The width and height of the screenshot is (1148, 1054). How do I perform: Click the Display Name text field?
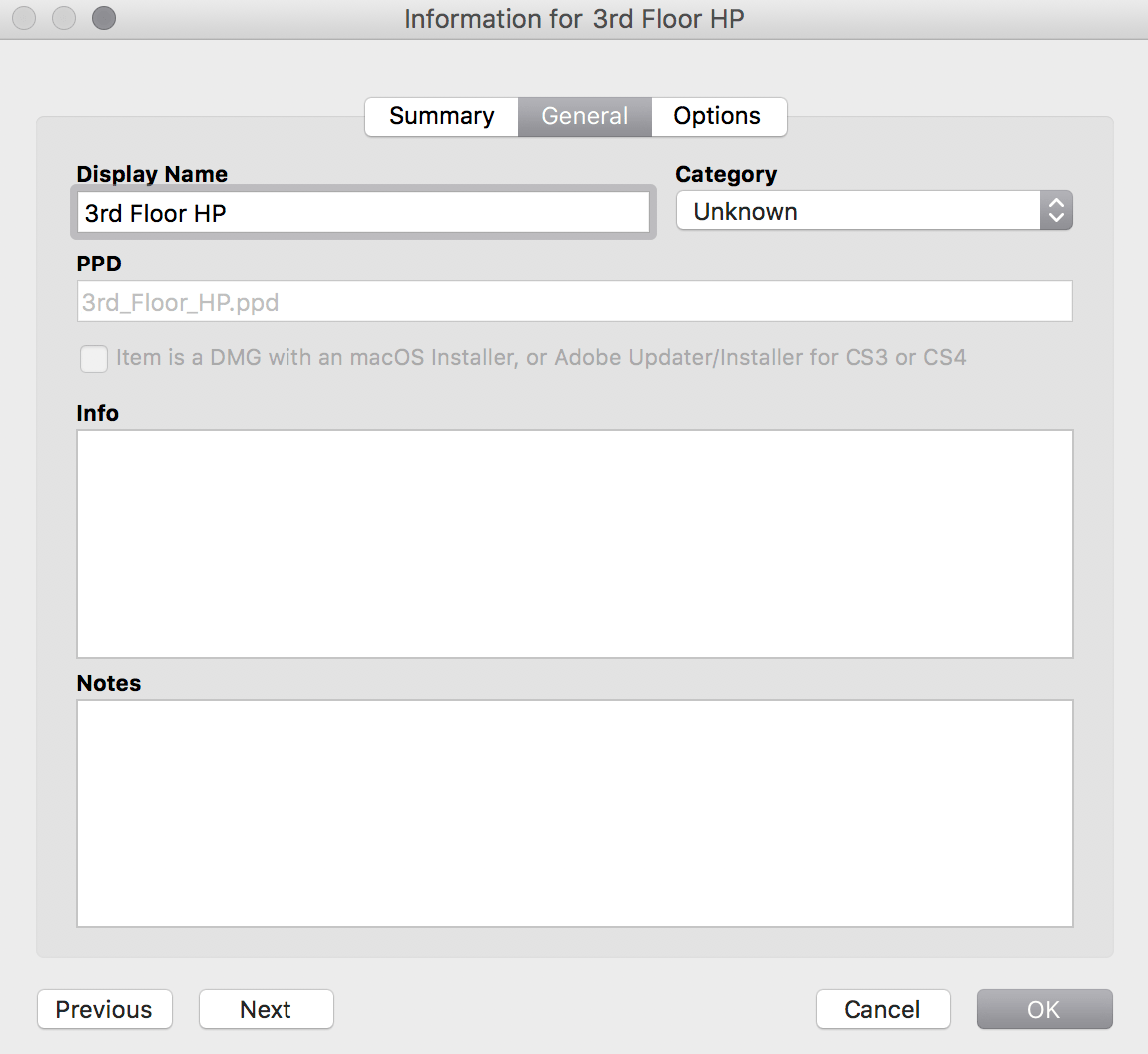pos(363,213)
